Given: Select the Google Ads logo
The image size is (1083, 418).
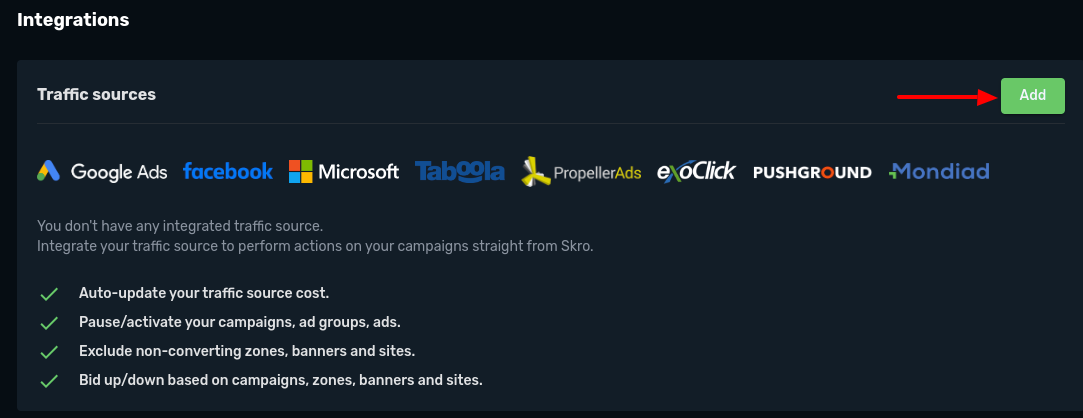Looking at the screenshot, I should (x=102, y=172).
